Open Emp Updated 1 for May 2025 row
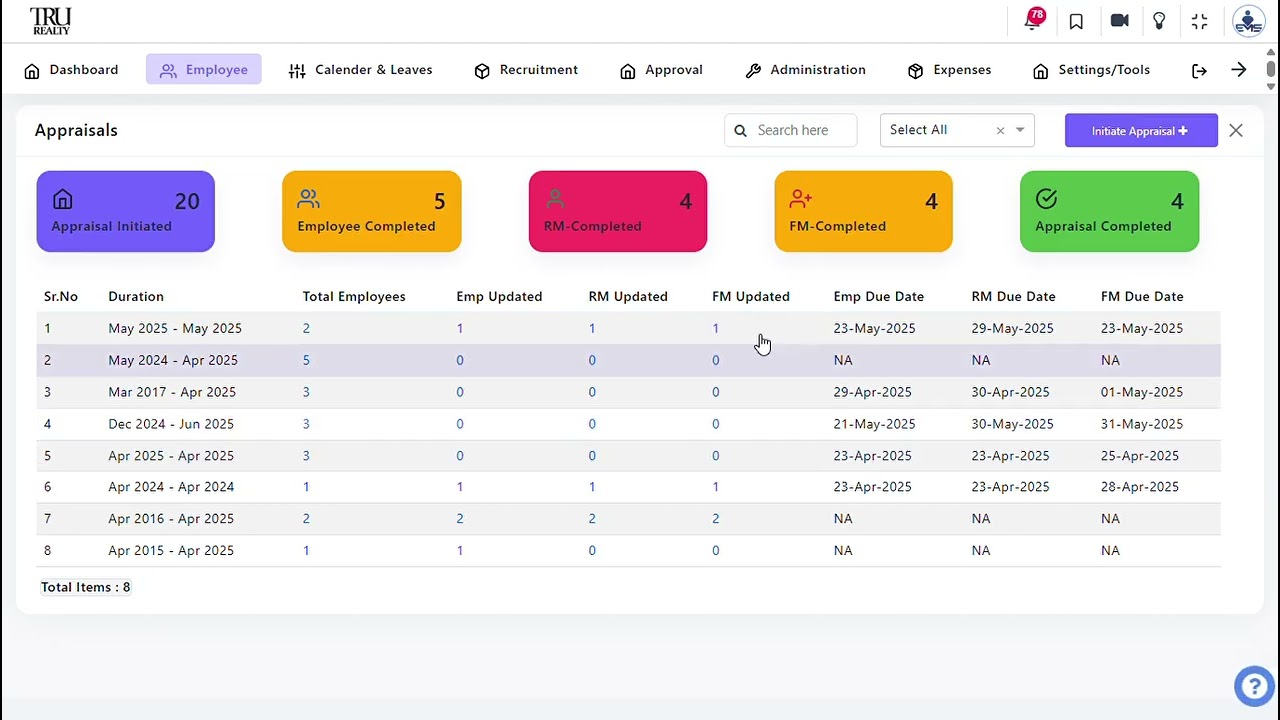Viewport: 1280px width, 720px height. [x=460, y=328]
